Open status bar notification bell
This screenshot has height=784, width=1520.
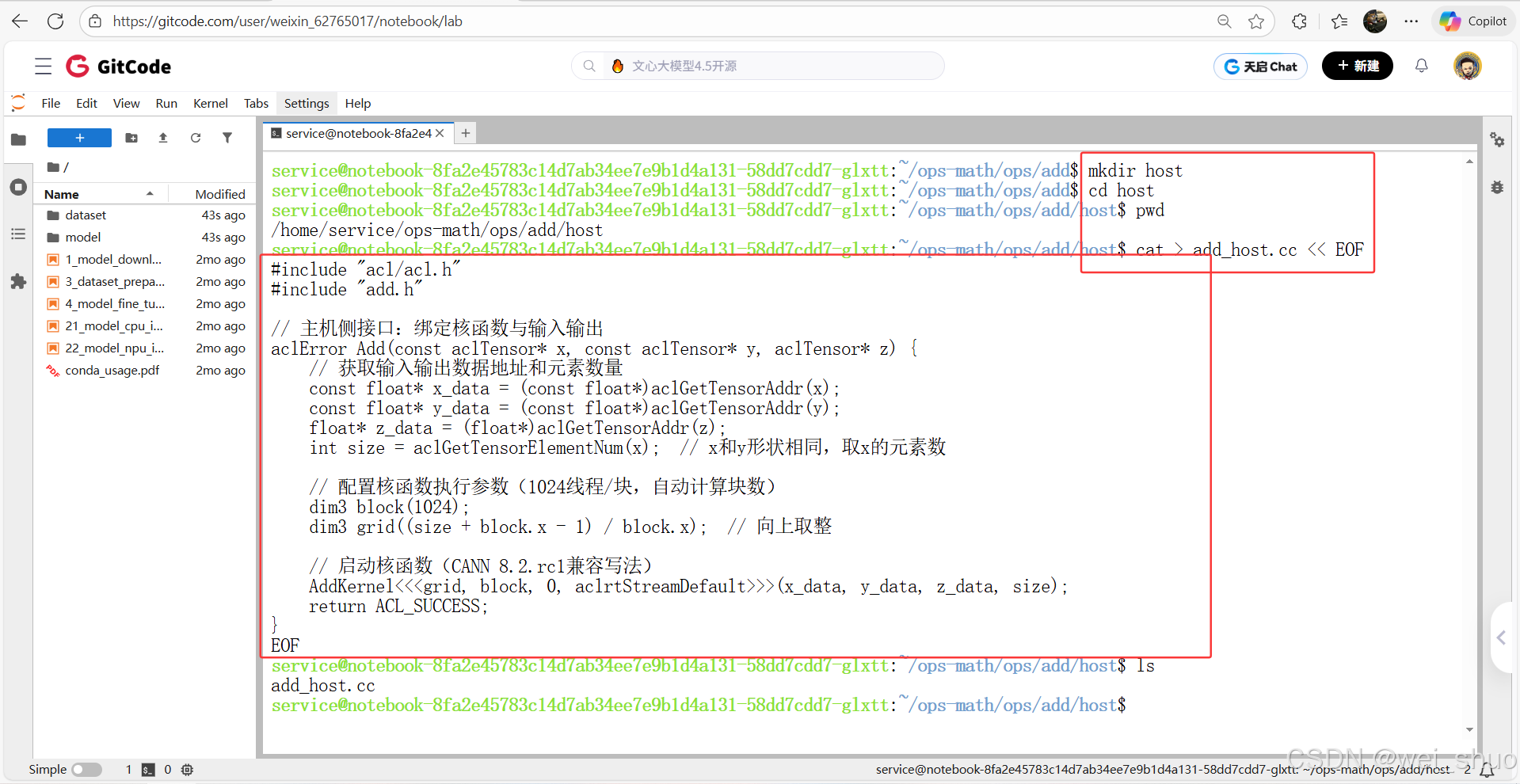pyautogui.click(x=1488, y=769)
